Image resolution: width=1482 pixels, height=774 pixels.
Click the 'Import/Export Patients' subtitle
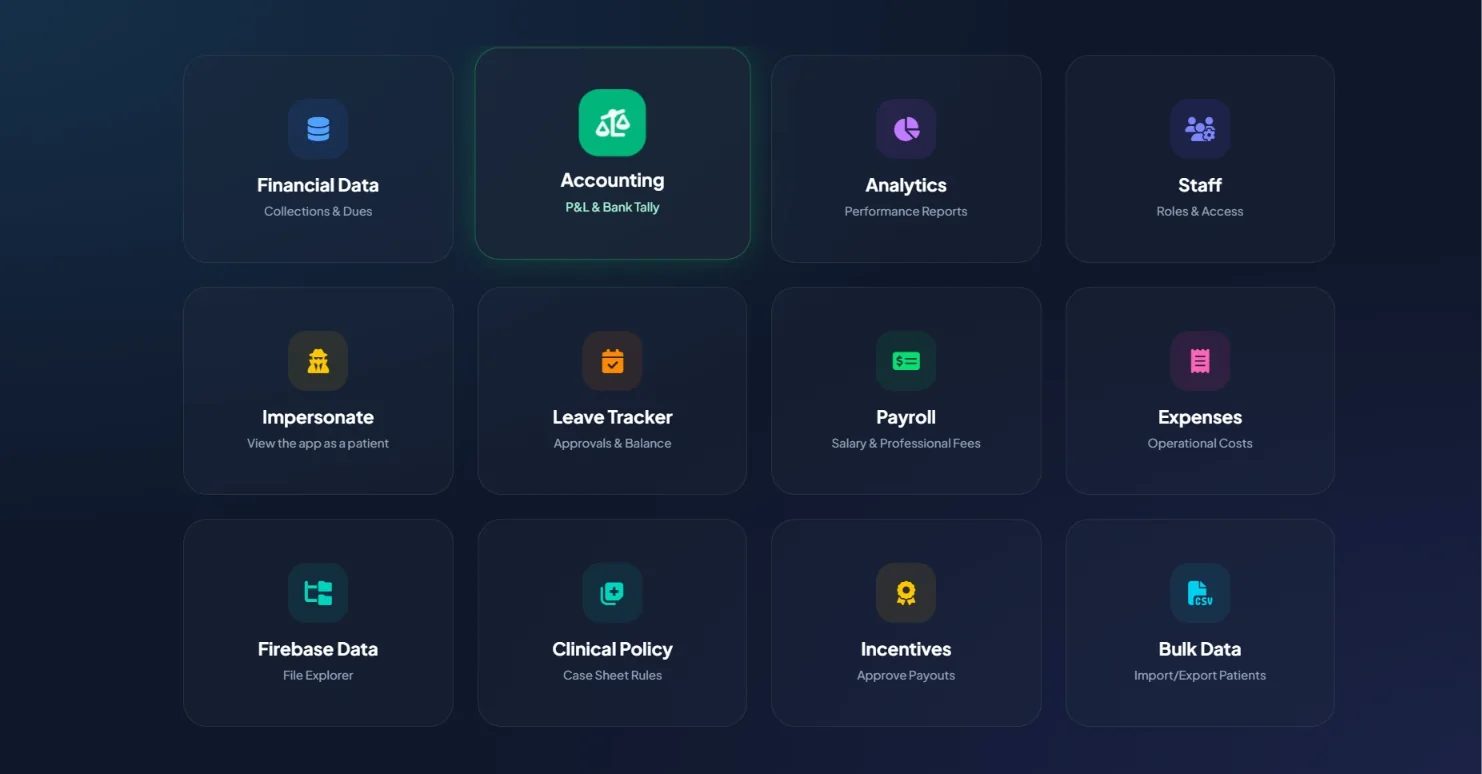tap(1200, 675)
